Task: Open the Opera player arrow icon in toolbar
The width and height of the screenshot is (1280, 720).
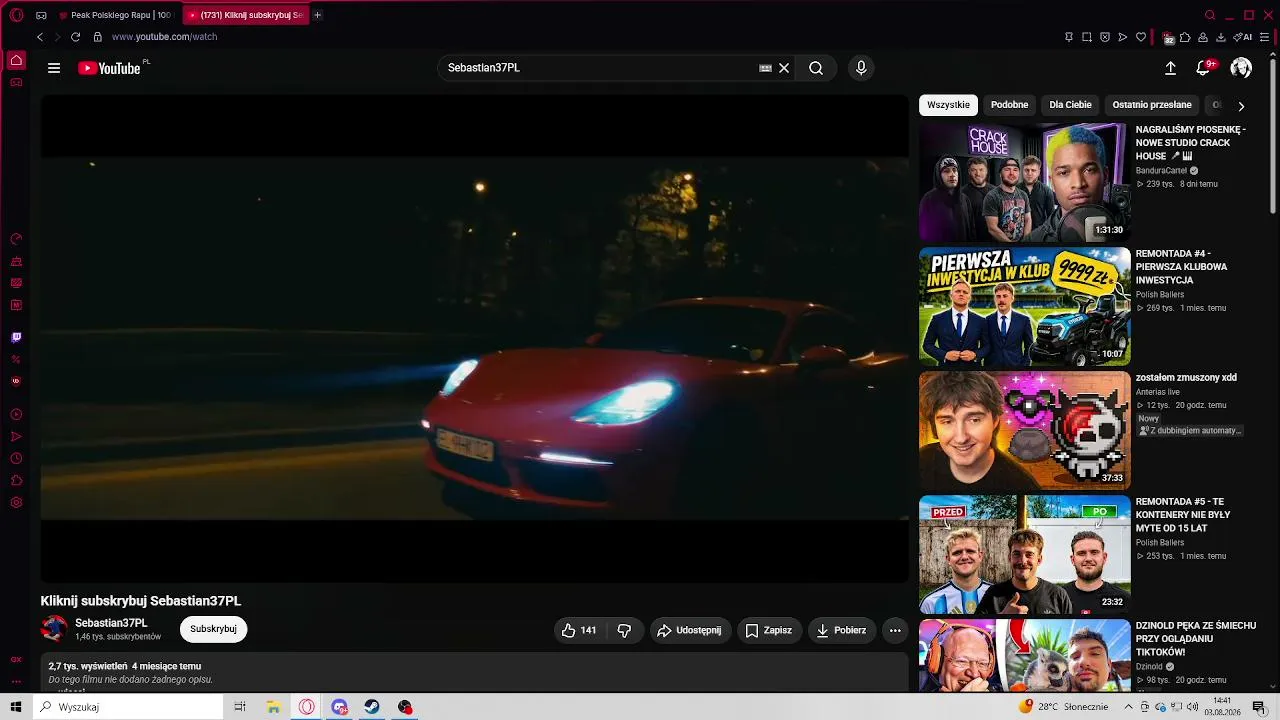Action: point(1123,37)
